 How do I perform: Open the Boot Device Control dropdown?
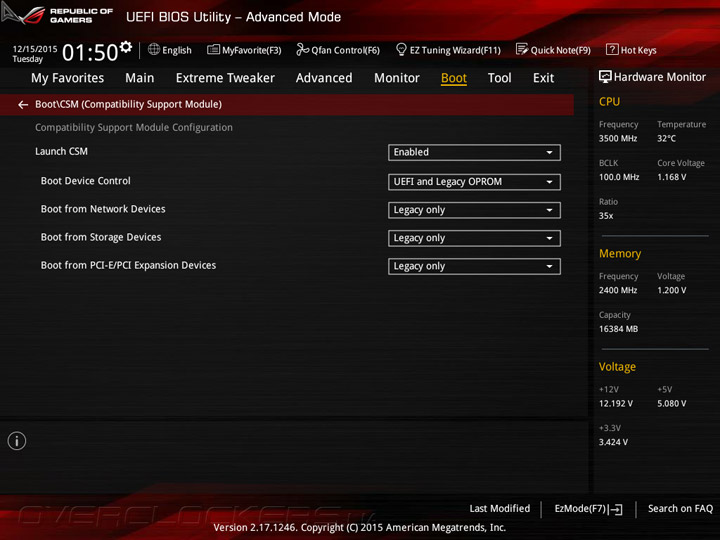(x=474, y=182)
